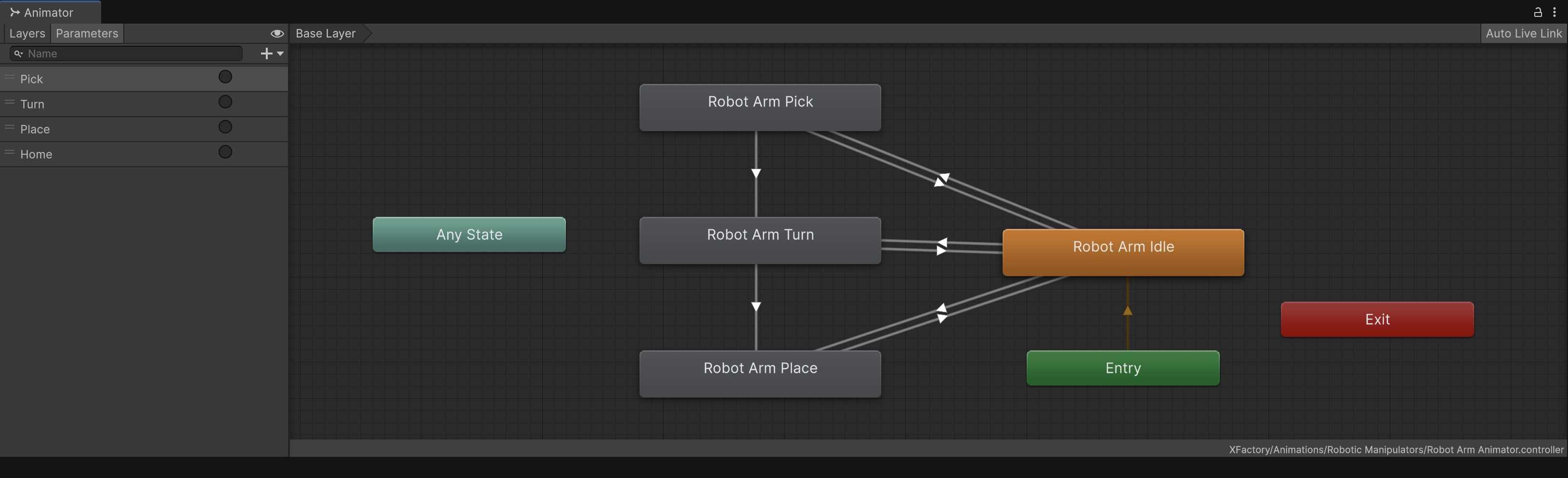This screenshot has width=1568, height=478.
Task: Toggle the Auto Live Link button
Action: pos(1523,34)
